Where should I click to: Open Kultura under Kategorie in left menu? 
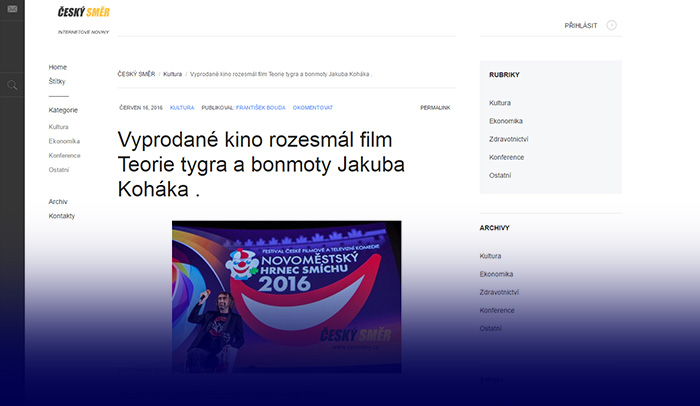point(58,127)
